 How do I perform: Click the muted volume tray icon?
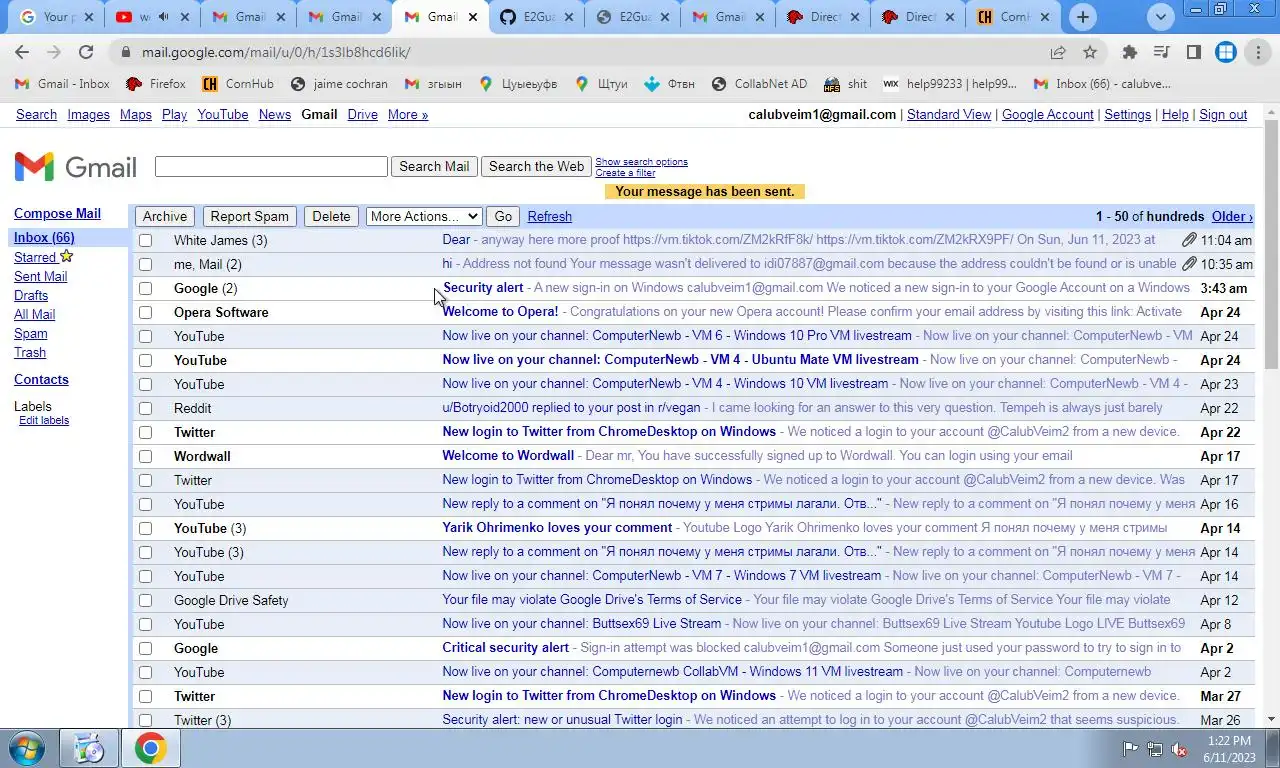click(1179, 749)
